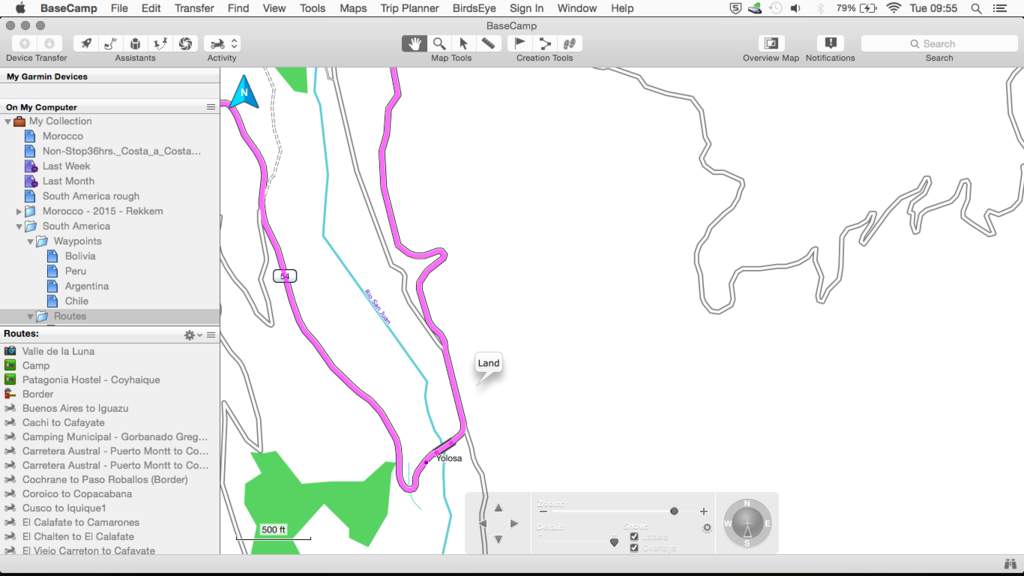
Task: Expand the Morocco - 2015 - Rekkem folder
Action: pyautogui.click(x=19, y=212)
